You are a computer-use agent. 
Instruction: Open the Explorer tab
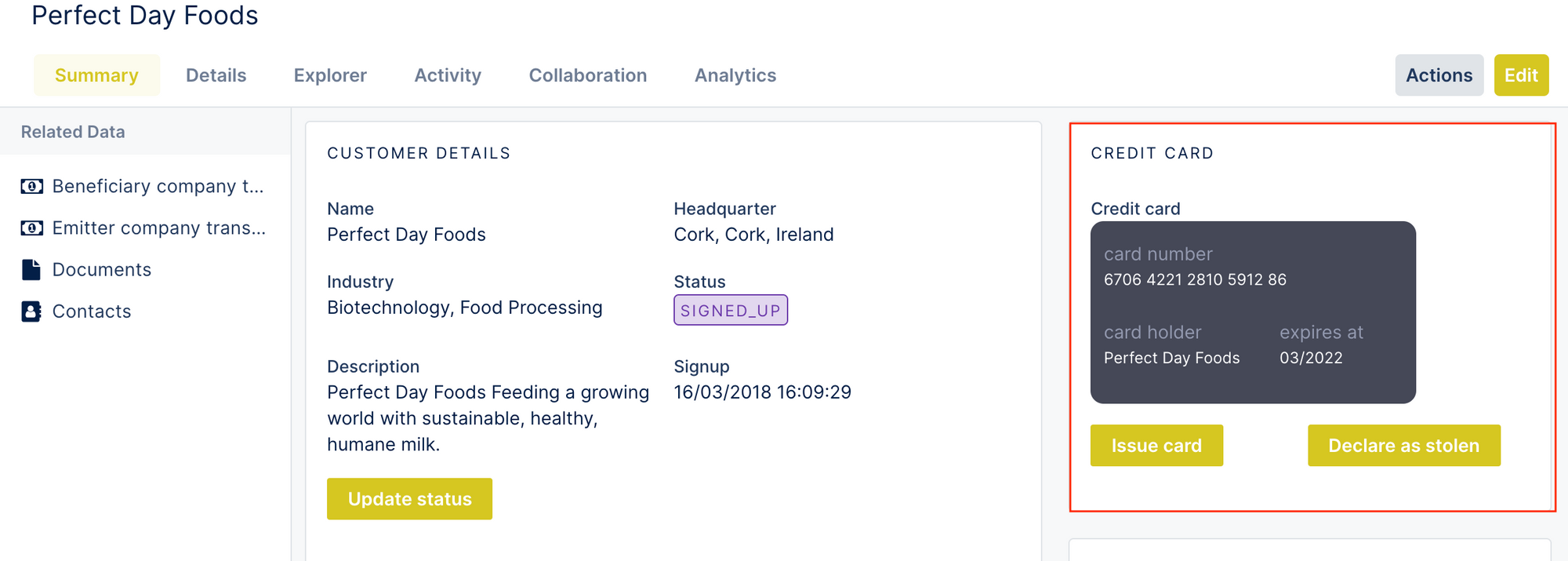coord(330,75)
